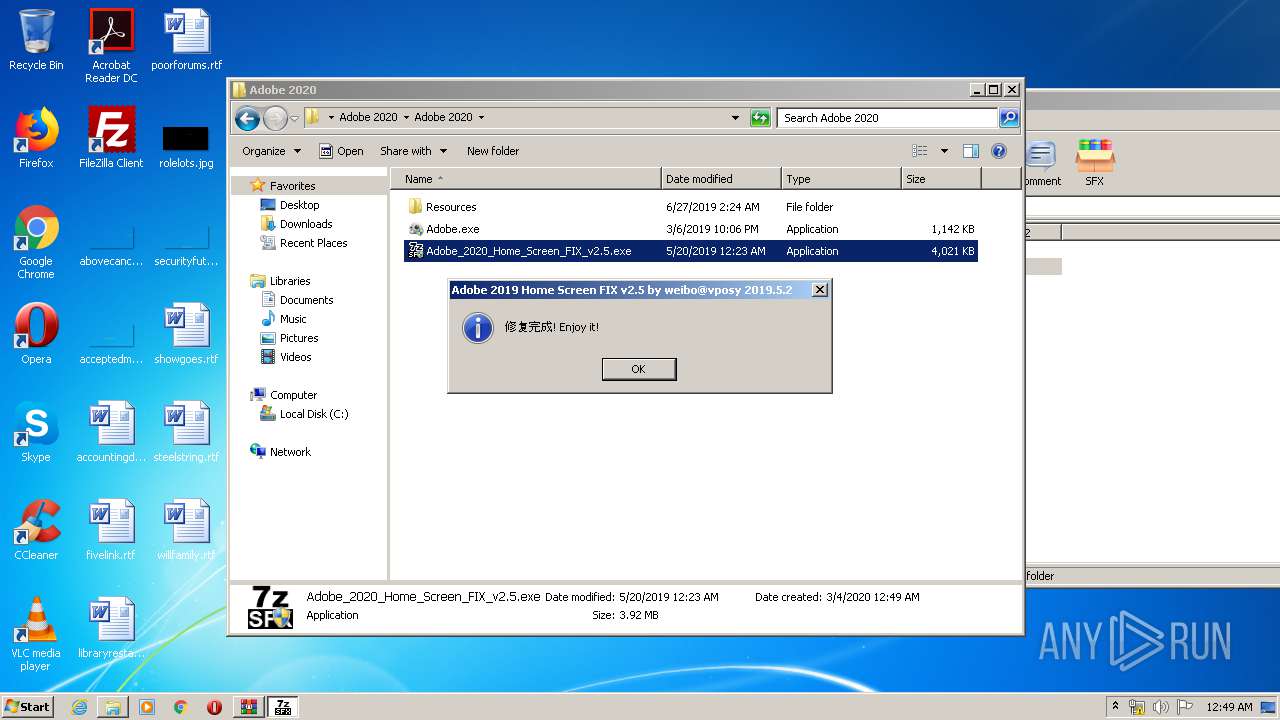
Task: Click the refresh button by address bar
Action: pyautogui.click(x=760, y=118)
